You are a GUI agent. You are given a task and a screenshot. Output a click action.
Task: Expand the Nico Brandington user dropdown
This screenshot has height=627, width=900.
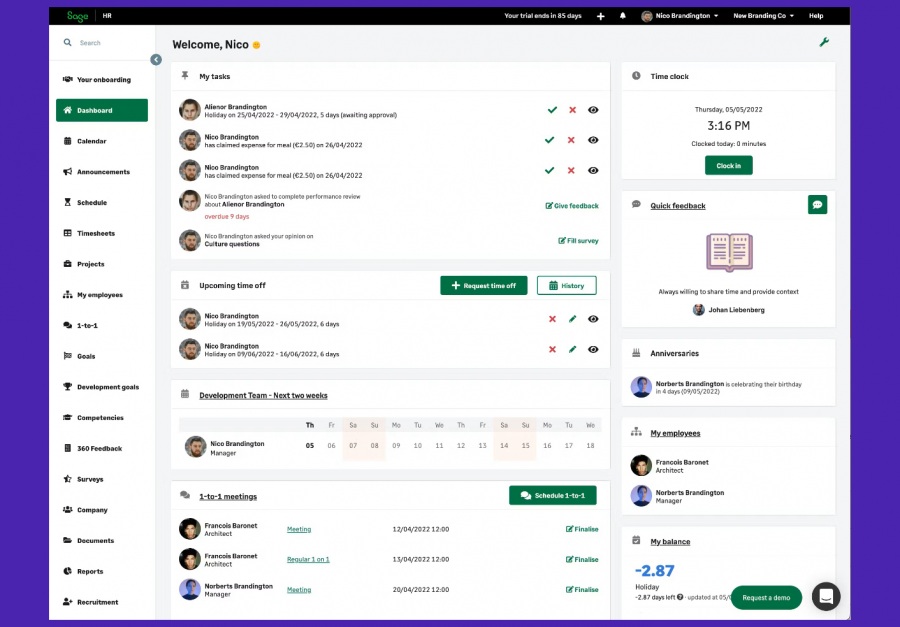[680, 16]
